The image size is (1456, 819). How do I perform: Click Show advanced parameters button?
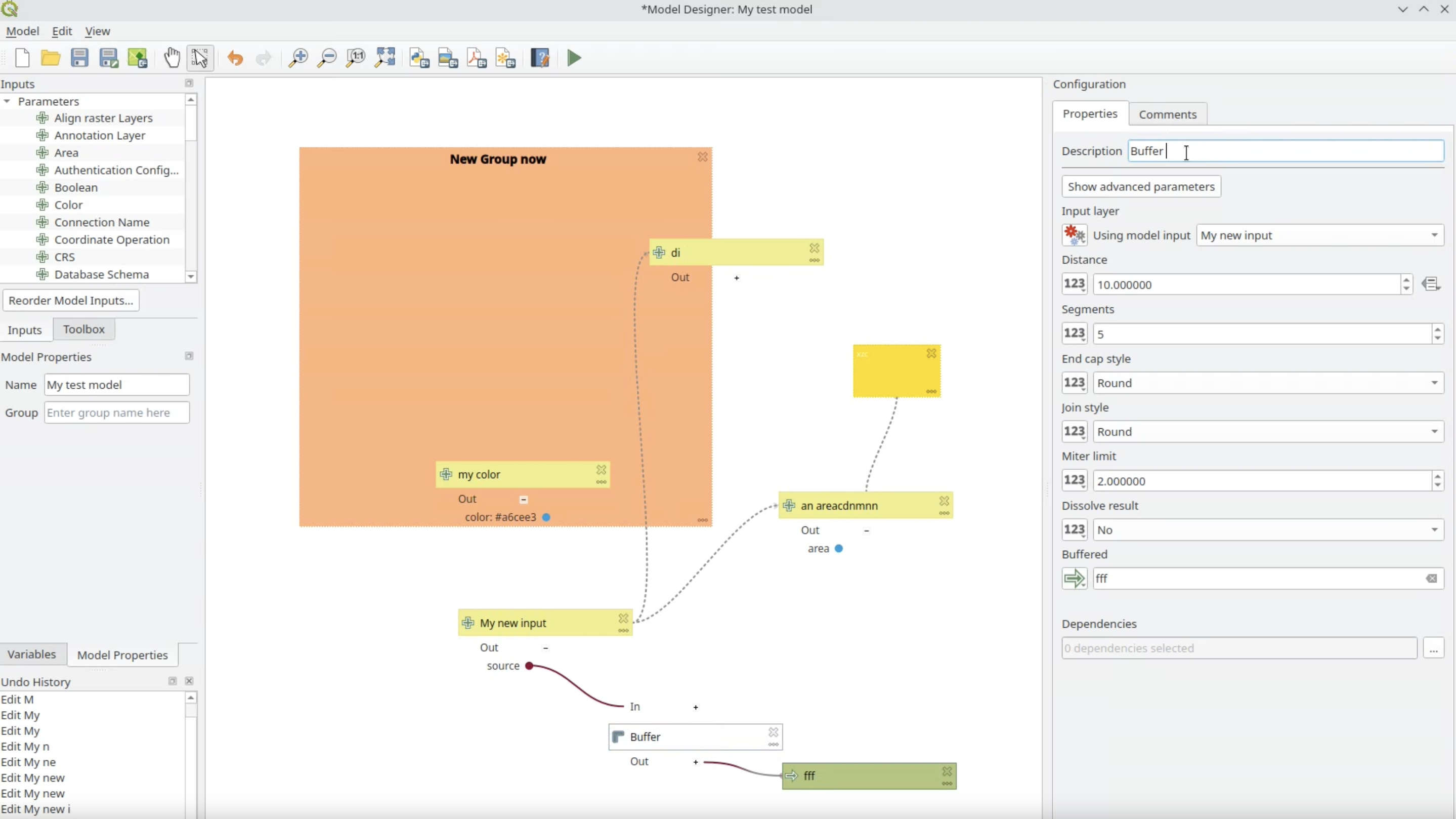pos(1141,187)
